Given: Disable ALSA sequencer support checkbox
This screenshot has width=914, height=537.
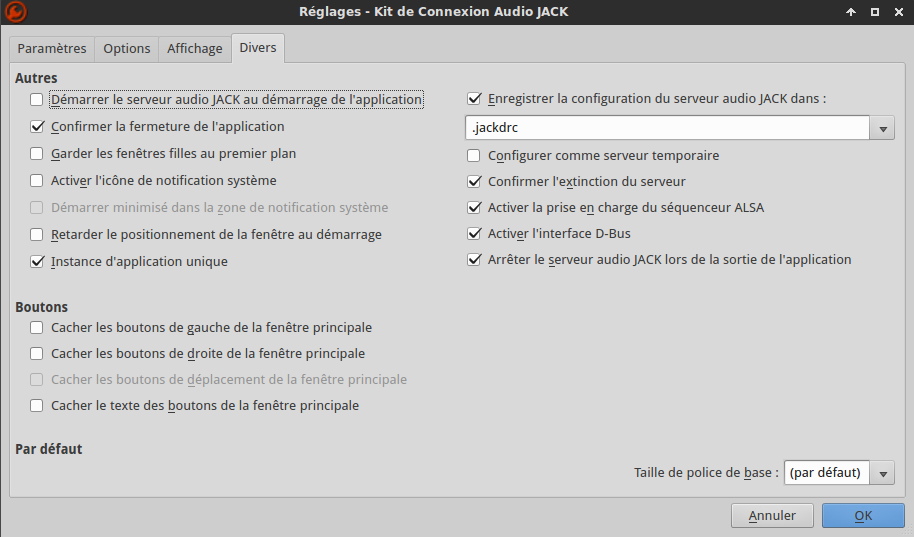Looking at the screenshot, I should (474, 208).
